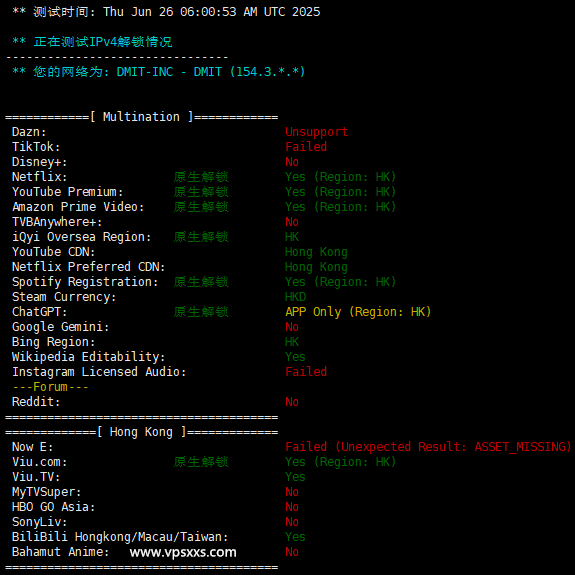This screenshot has width=575, height=575.
Task: Click the 'Viu.TV:' label
Action: [x=36, y=477]
